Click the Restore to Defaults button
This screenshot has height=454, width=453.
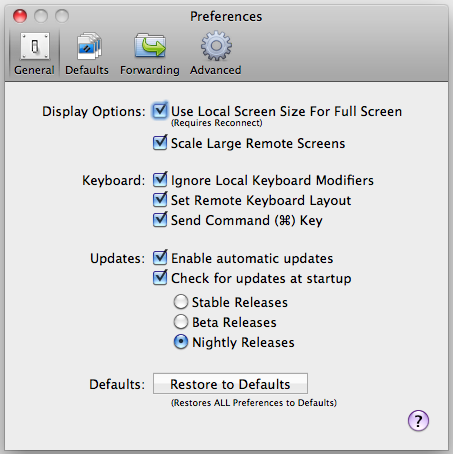point(230,384)
